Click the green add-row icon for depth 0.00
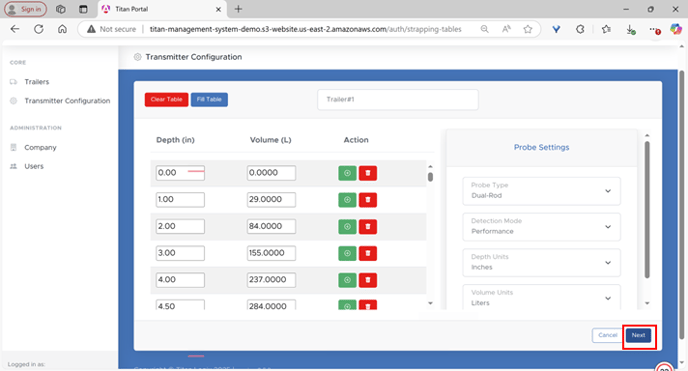 [347, 173]
